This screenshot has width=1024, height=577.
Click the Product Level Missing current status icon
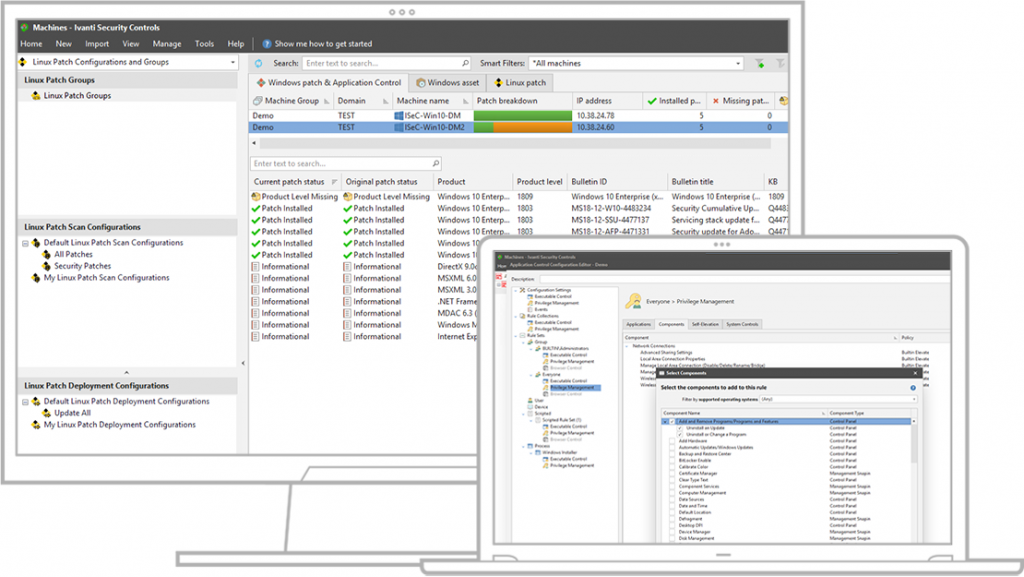click(256, 196)
